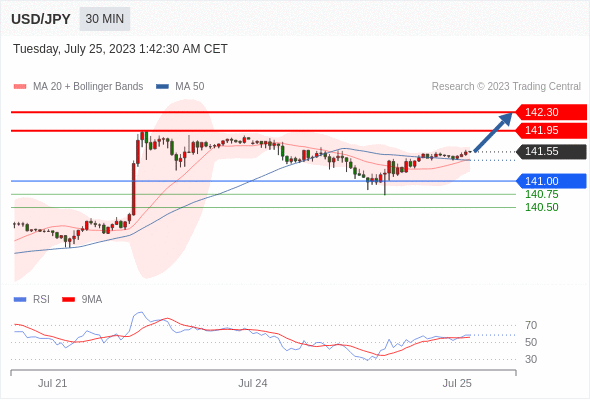Click the red 142.30 resistance price tag

point(551,112)
